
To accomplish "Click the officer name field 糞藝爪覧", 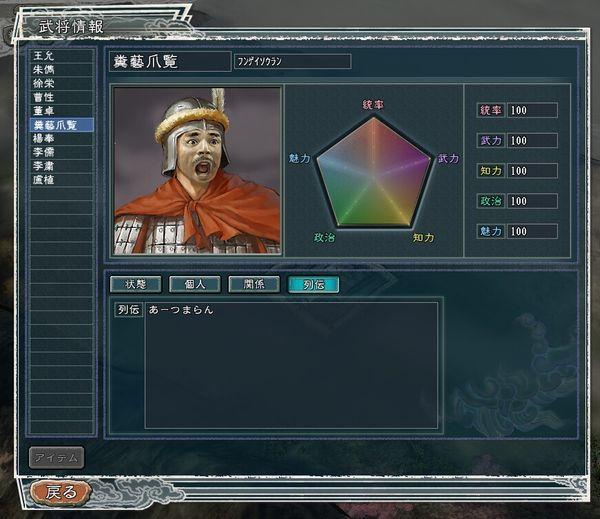I will coord(170,61).
